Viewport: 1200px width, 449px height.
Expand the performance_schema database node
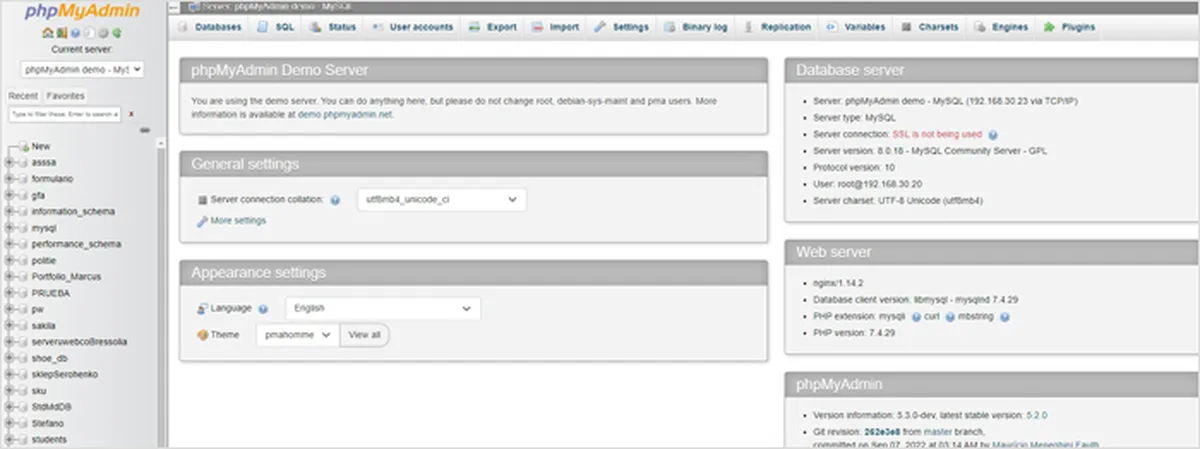click(x=9, y=244)
